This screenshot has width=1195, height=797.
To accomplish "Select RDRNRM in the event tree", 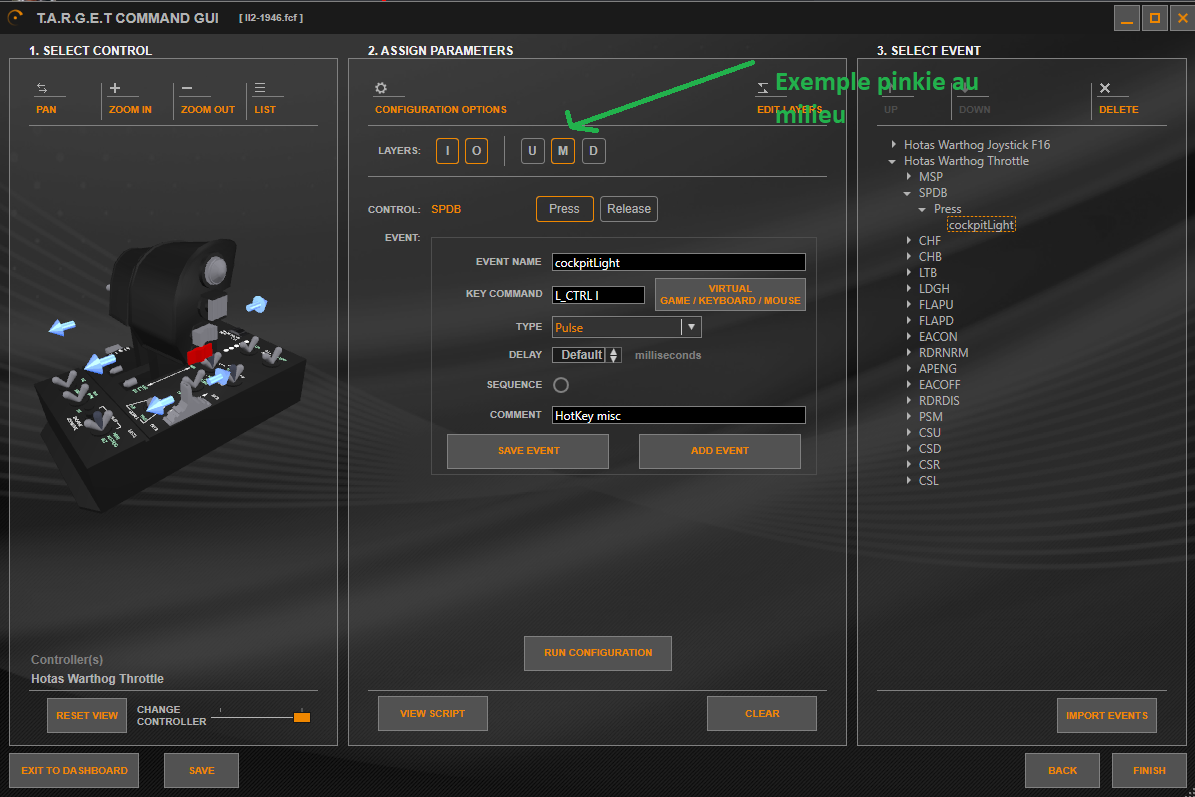I will pyautogui.click(x=944, y=353).
